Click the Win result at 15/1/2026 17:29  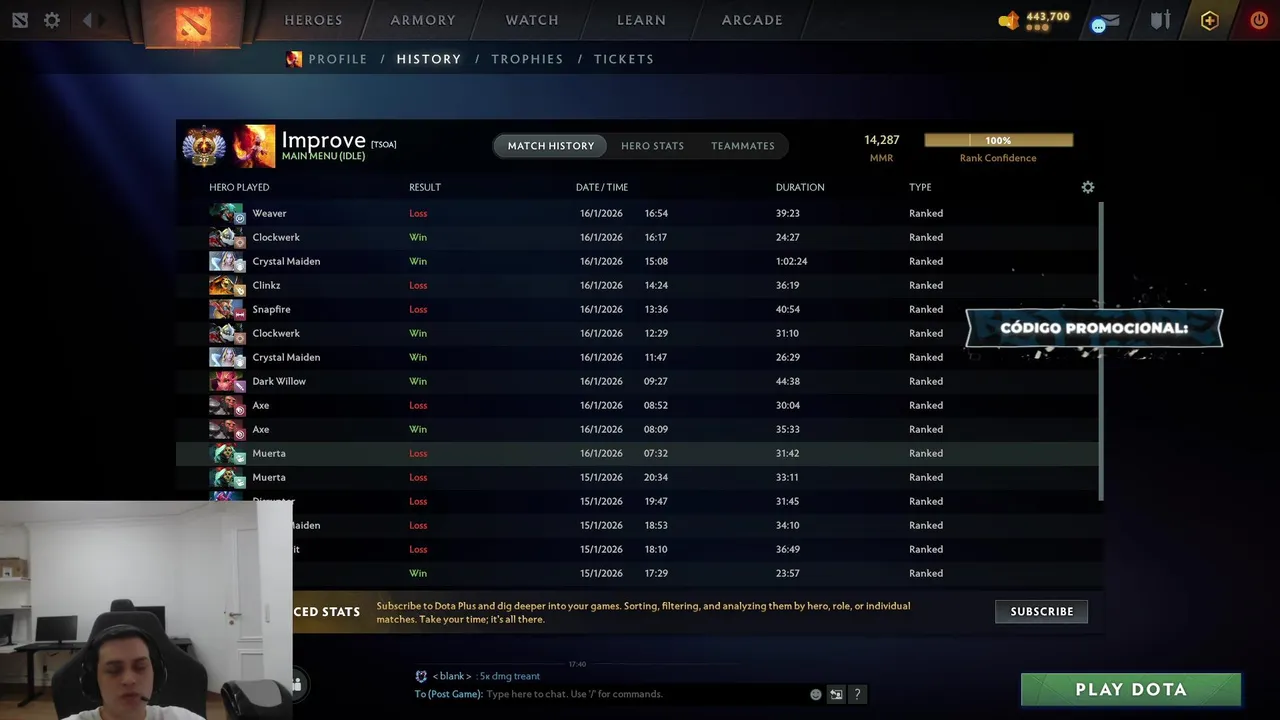(418, 573)
